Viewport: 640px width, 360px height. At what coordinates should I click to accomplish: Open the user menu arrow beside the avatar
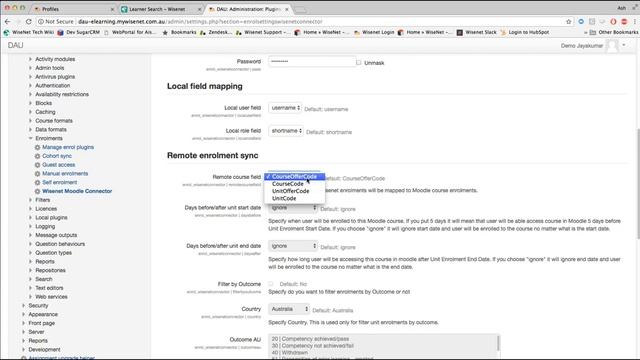point(624,45)
